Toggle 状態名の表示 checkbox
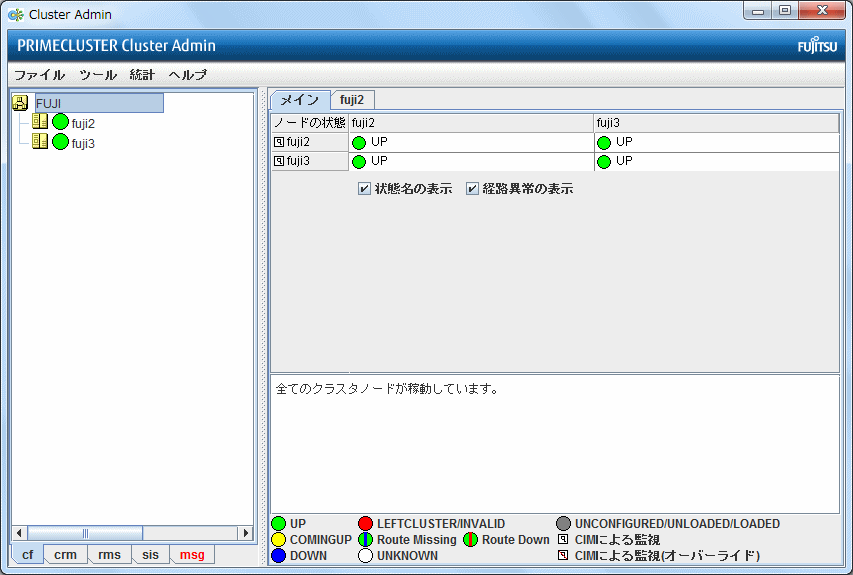The height and width of the screenshot is (575, 853). point(364,189)
